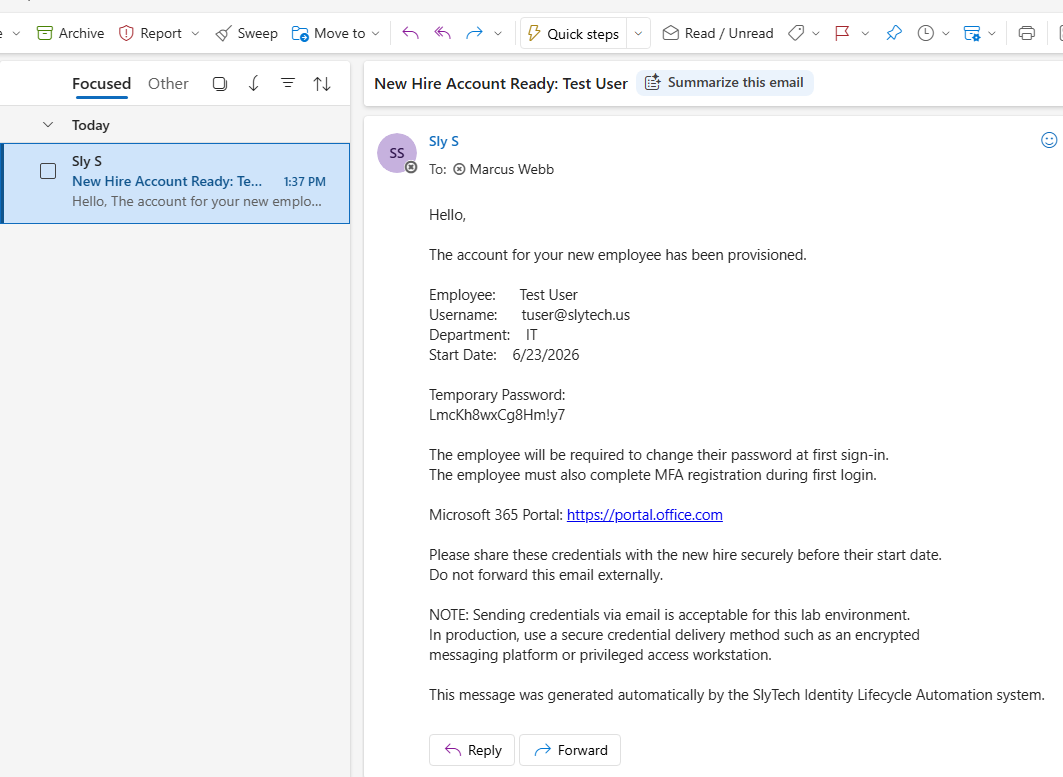Print the email using the printer icon
Screen dimensions: 1063x777
pos(1026,33)
